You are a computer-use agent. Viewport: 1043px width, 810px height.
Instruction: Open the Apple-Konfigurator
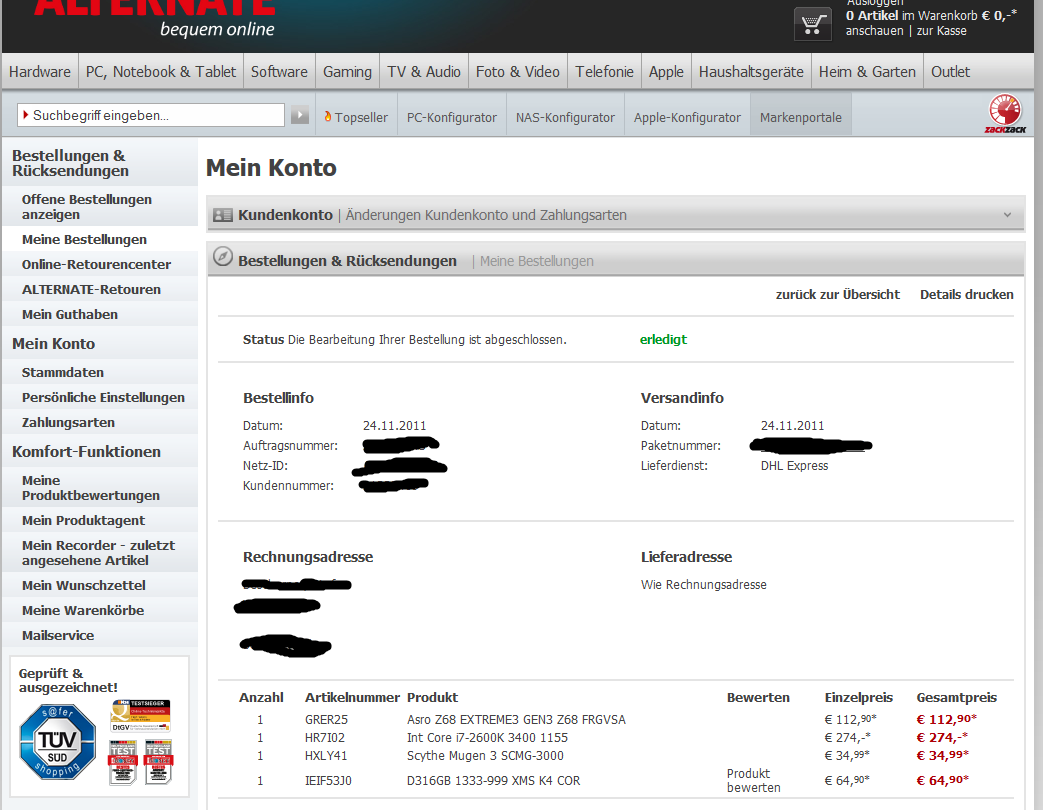tap(687, 117)
